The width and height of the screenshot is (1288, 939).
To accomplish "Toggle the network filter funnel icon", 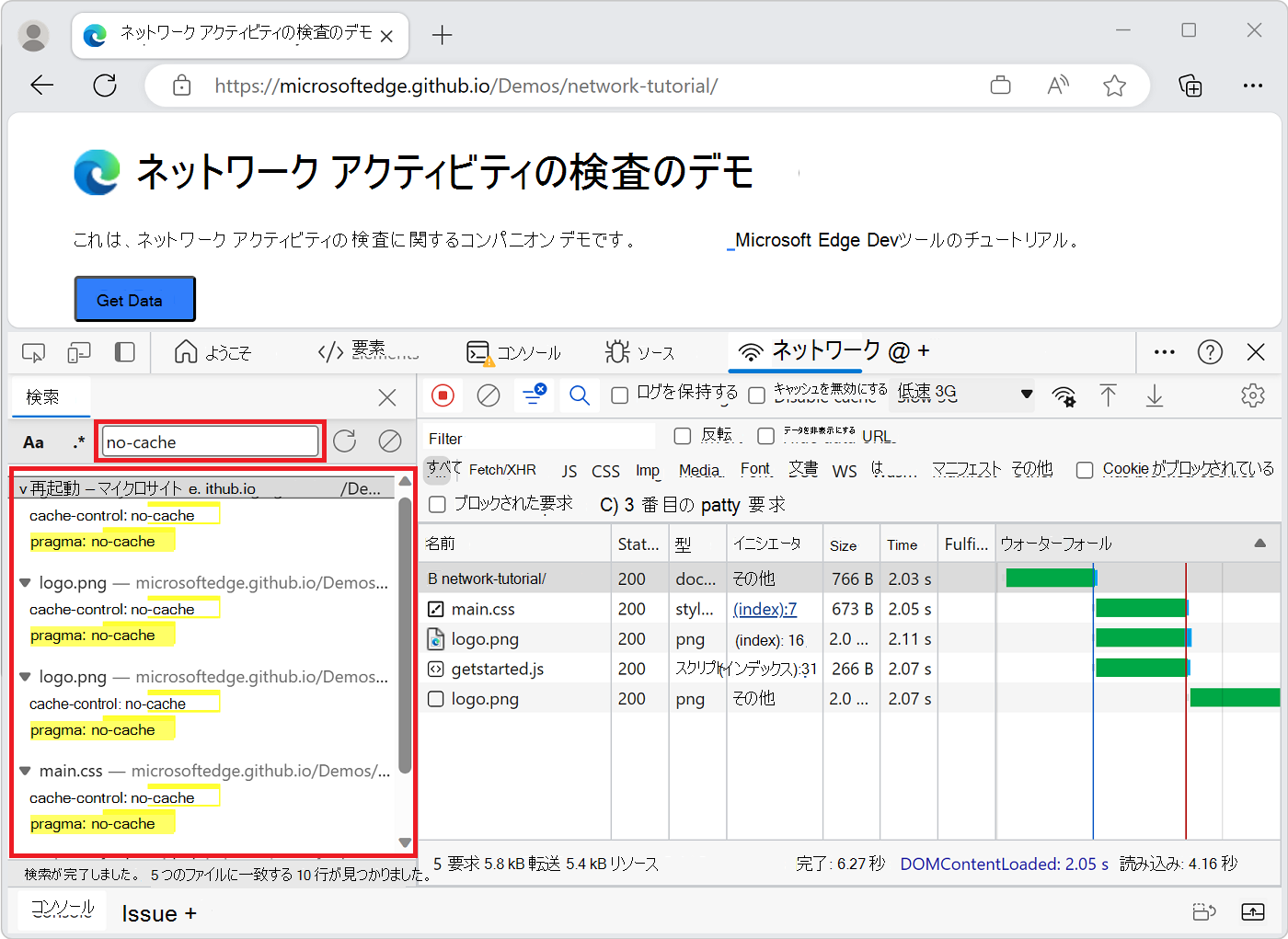I will point(534,395).
